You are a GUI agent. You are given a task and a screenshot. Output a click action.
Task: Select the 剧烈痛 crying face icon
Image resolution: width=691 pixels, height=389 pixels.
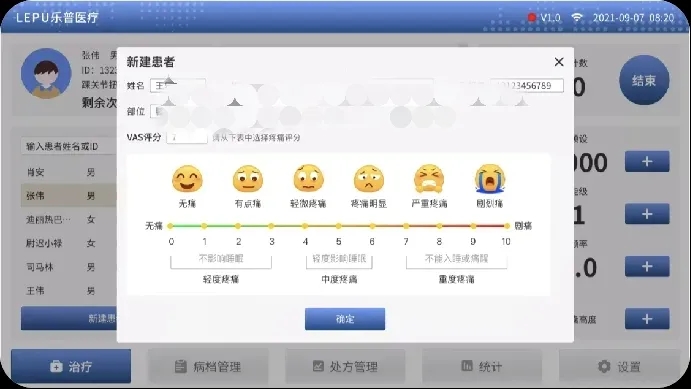pos(490,179)
